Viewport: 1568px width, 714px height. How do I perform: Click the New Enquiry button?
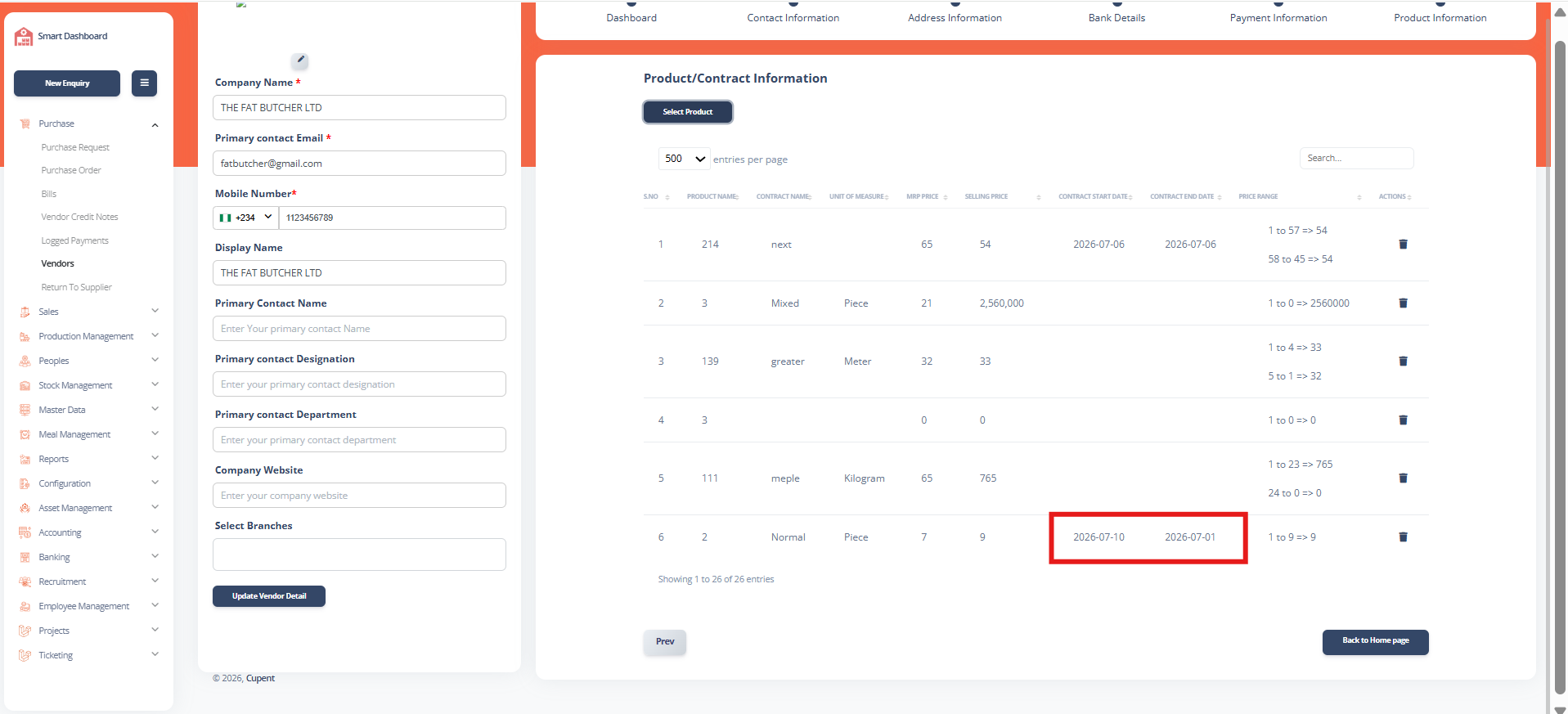coord(67,83)
